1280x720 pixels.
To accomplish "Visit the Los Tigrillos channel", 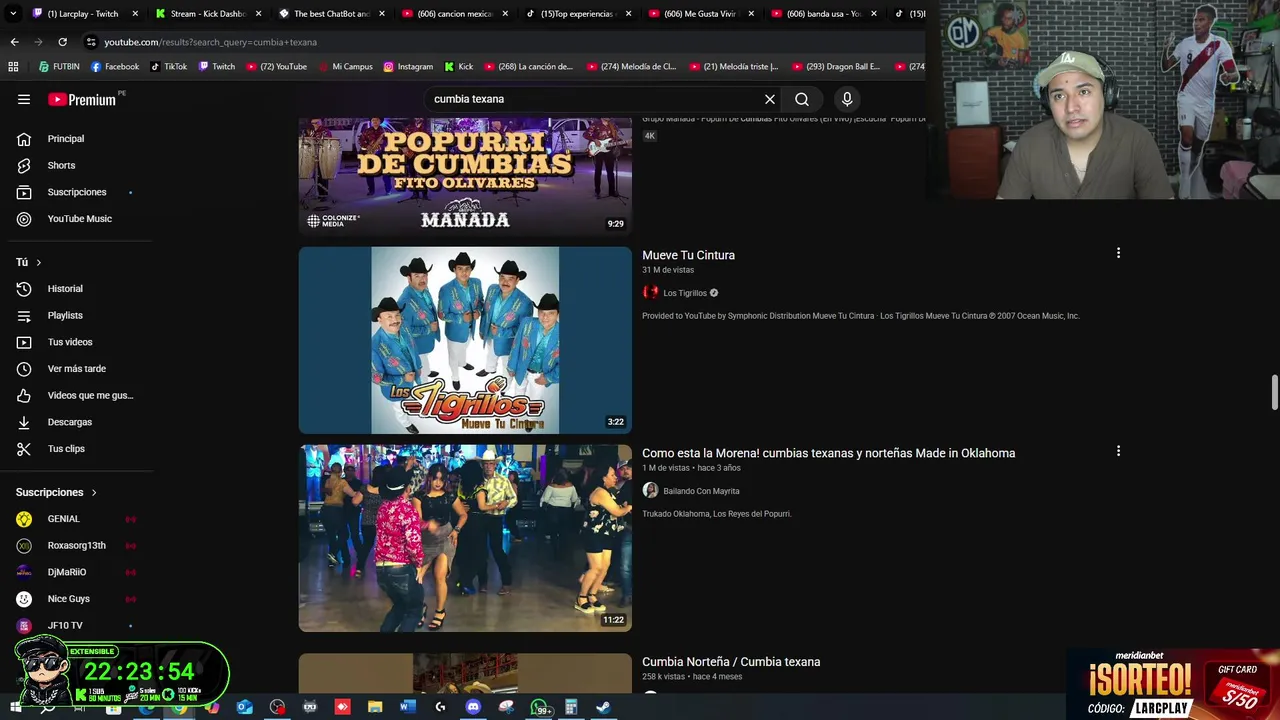I will click(x=684, y=293).
